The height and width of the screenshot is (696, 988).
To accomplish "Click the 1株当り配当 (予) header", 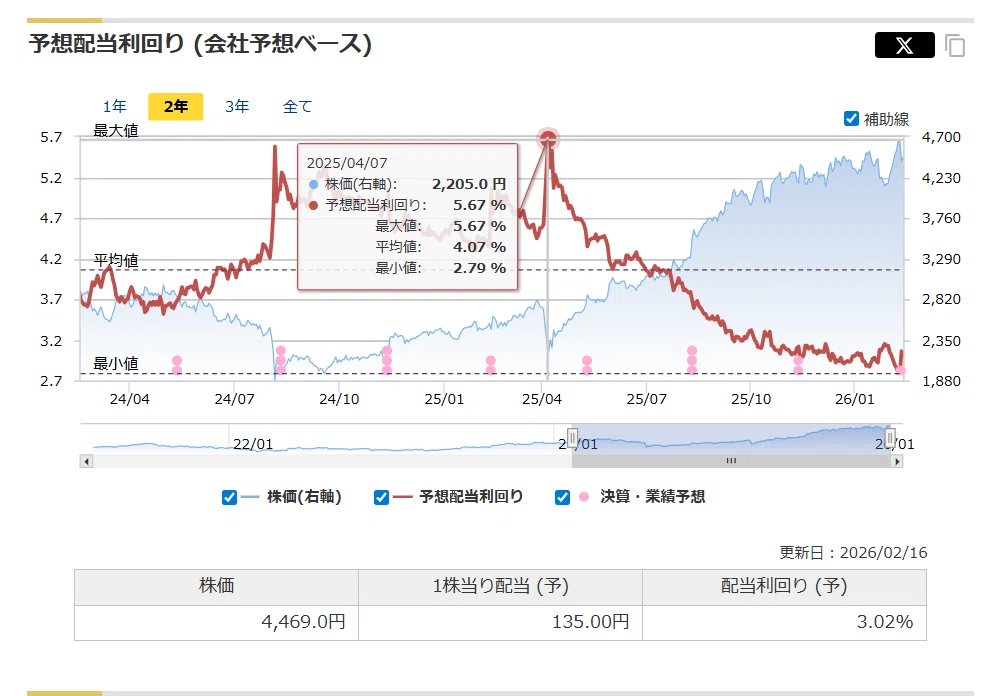I will pos(500,586).
